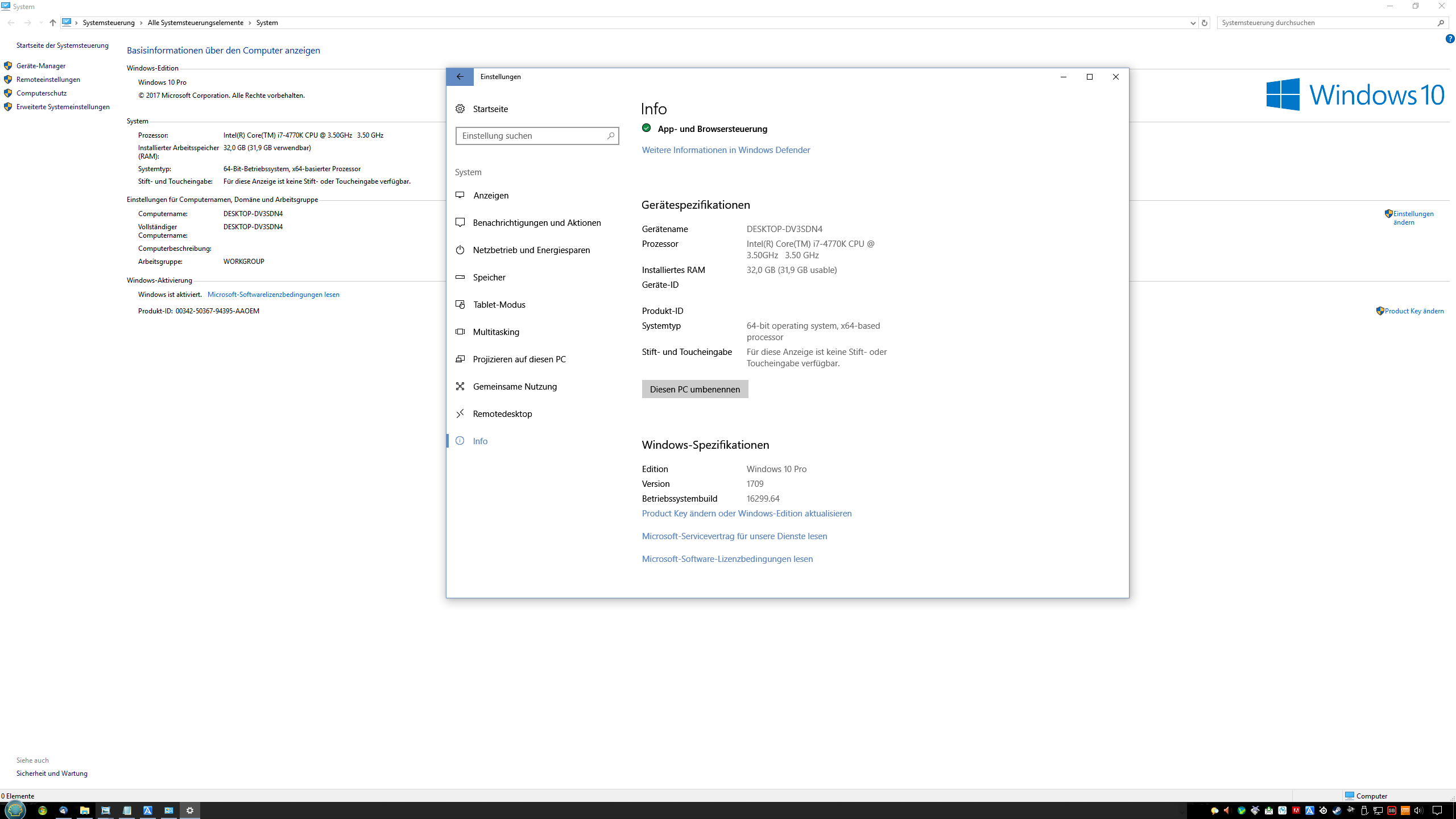Open Thunderbird from the taskbar
The image size is (1456, 819).
pyautogui.click(x=64, y=810)
